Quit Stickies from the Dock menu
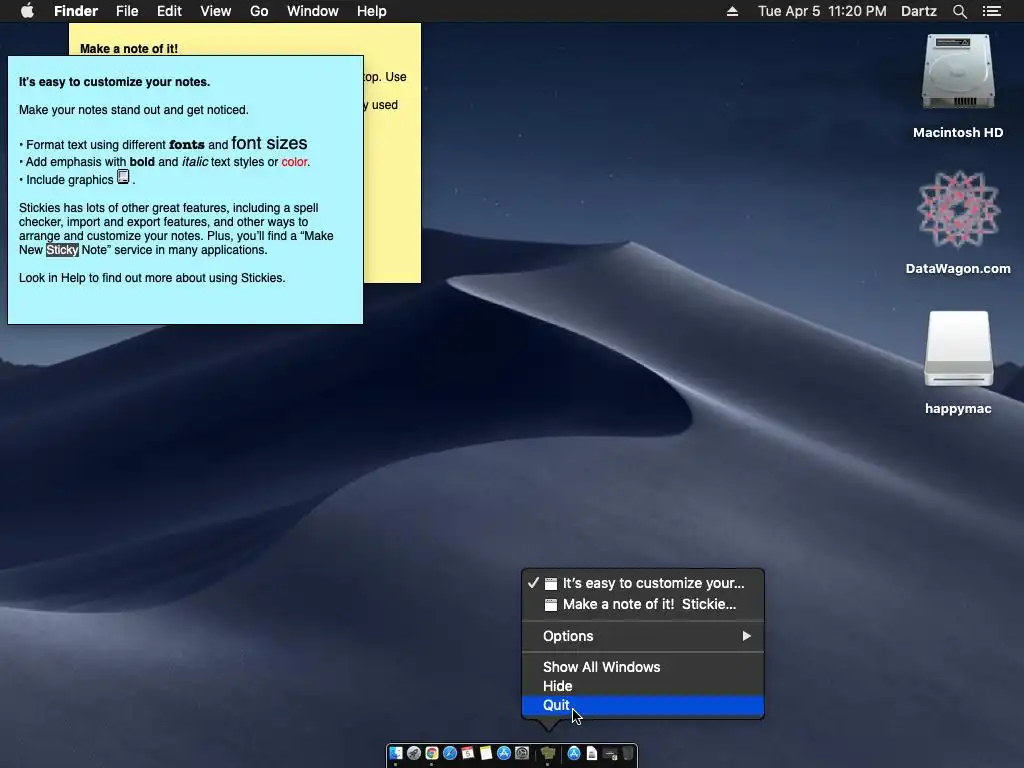The width and height of the screenshot is (1024, 768). click(x=643, y=705)
